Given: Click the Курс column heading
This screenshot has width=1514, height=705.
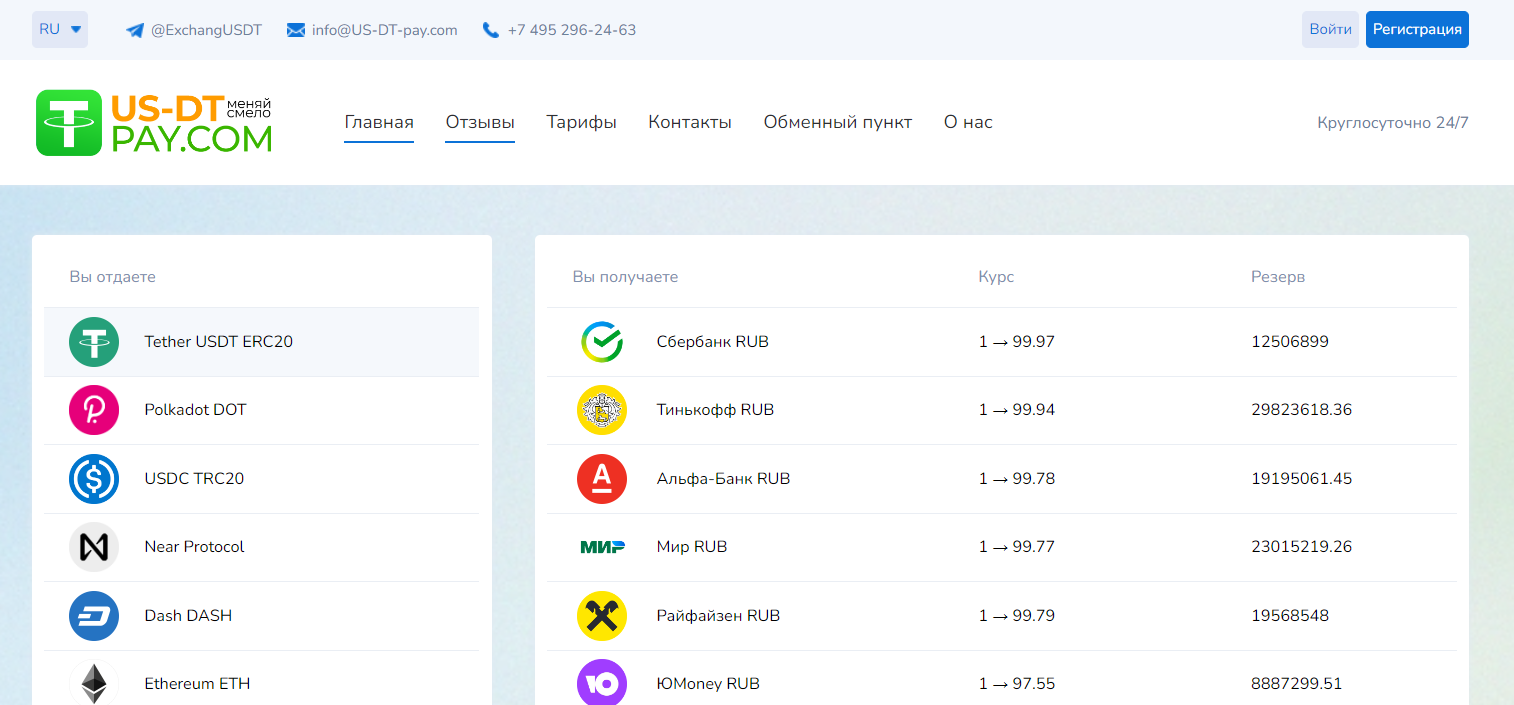Looking at the screenshot, I should 996,277.
